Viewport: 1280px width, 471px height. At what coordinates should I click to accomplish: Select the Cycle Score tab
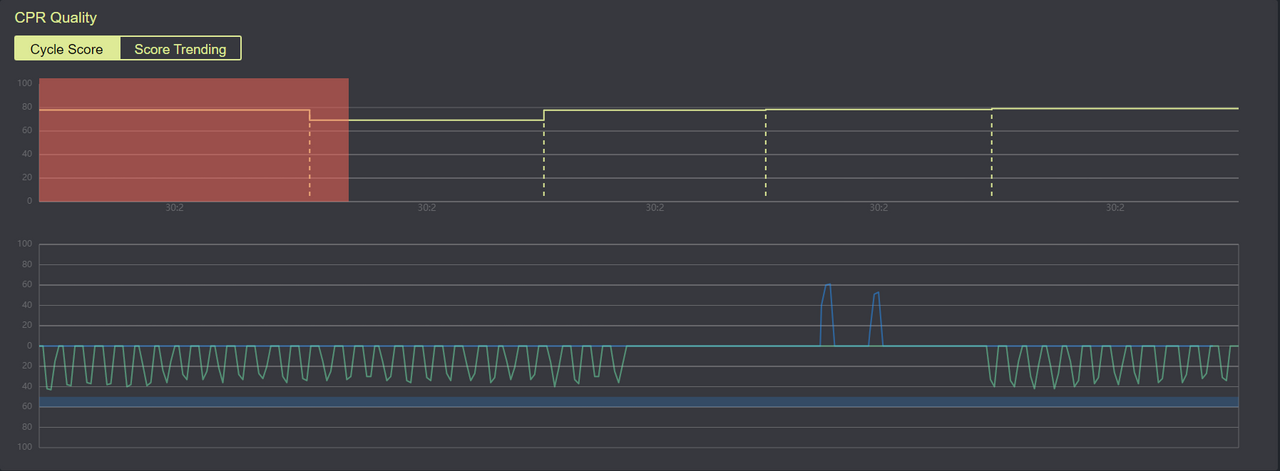[x=67, y=49]
